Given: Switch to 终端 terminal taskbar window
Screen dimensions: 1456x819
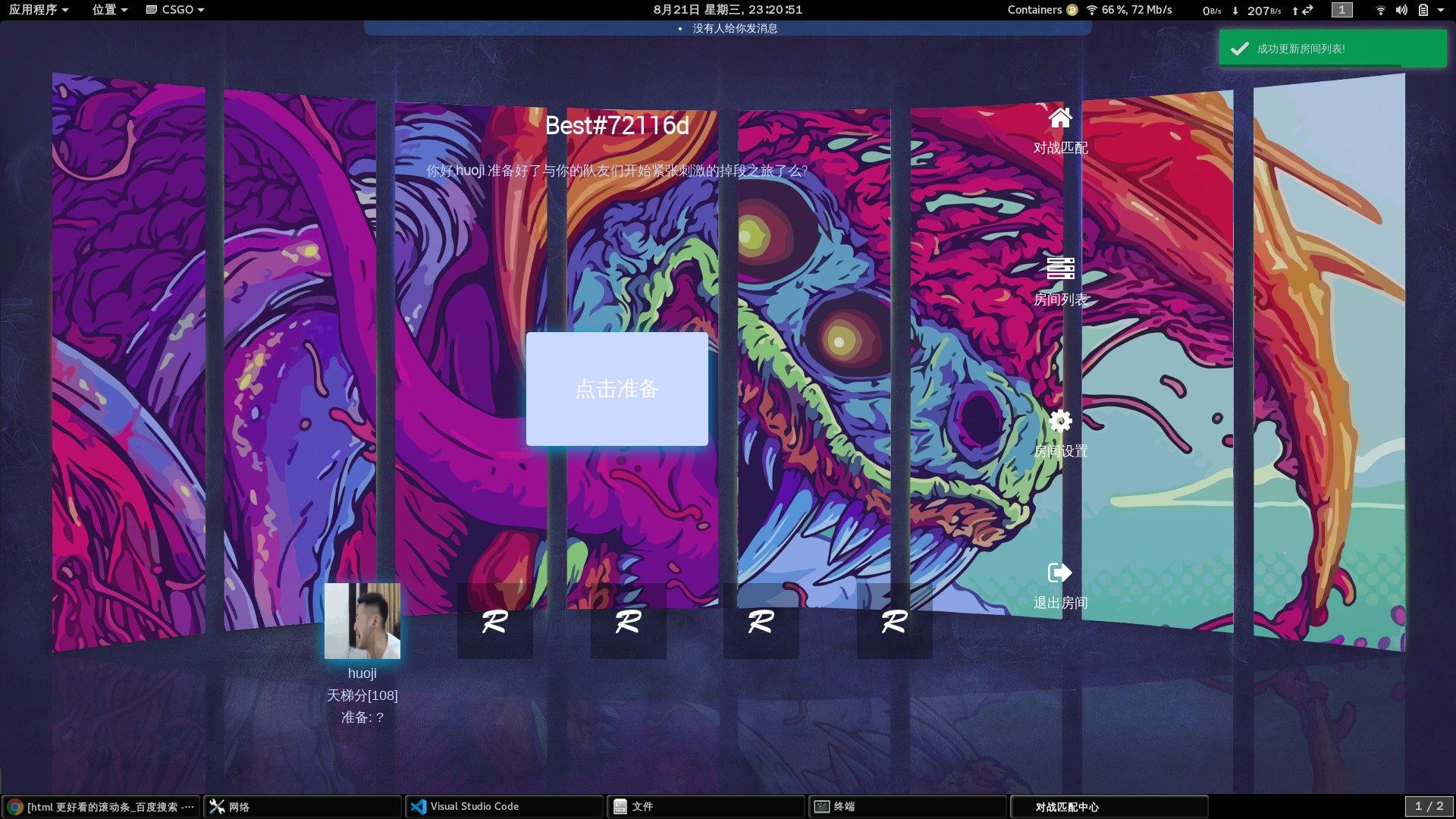Looking at the screenshot, I should [x=908, y=807].
